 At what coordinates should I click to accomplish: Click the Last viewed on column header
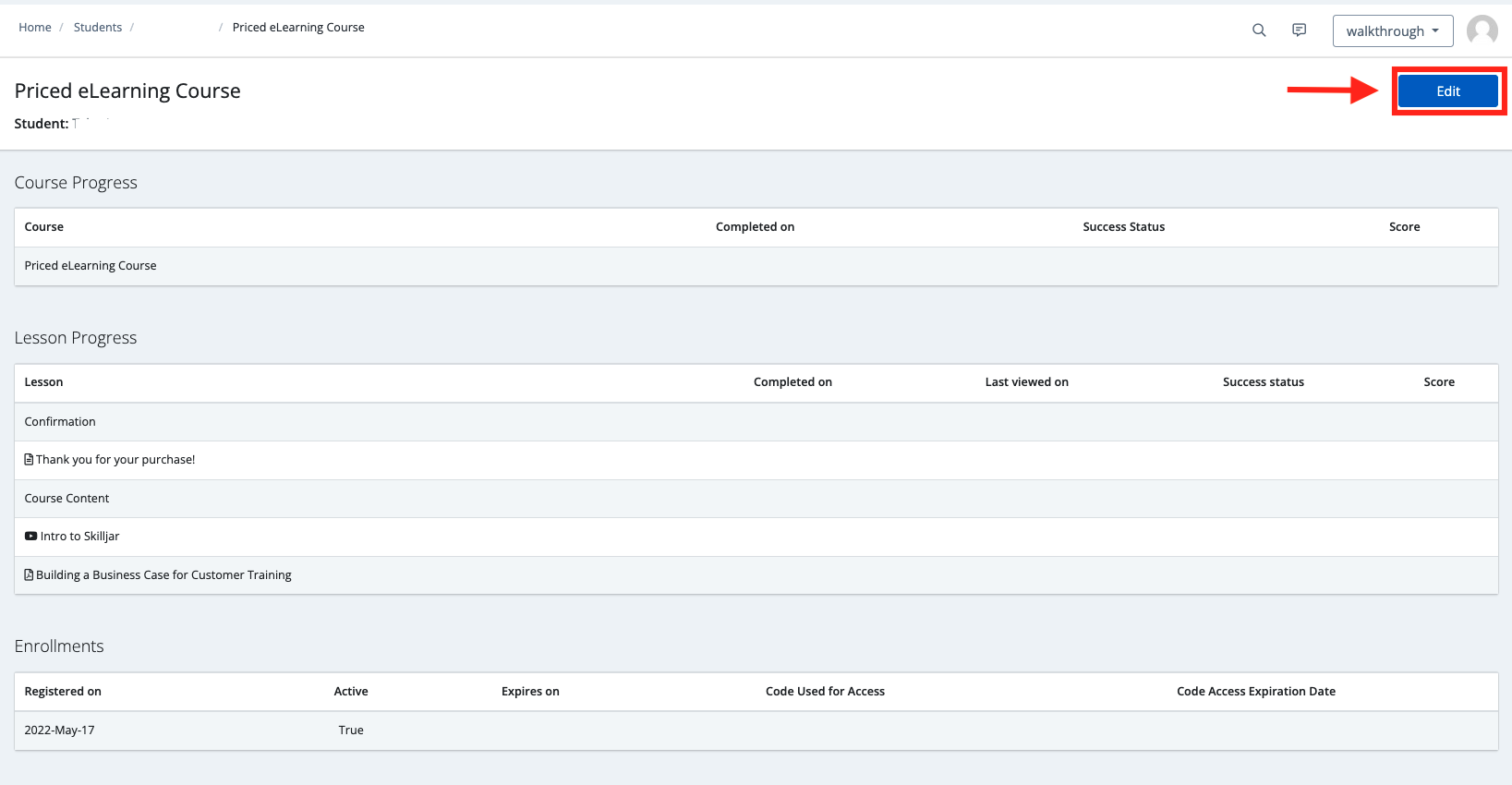coord(1026,382)
